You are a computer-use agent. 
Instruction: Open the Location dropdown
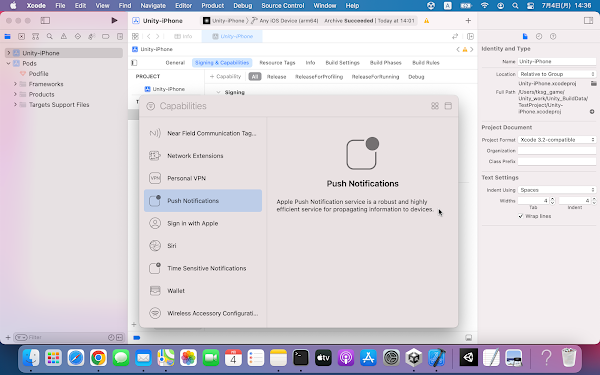coord(557,74)
